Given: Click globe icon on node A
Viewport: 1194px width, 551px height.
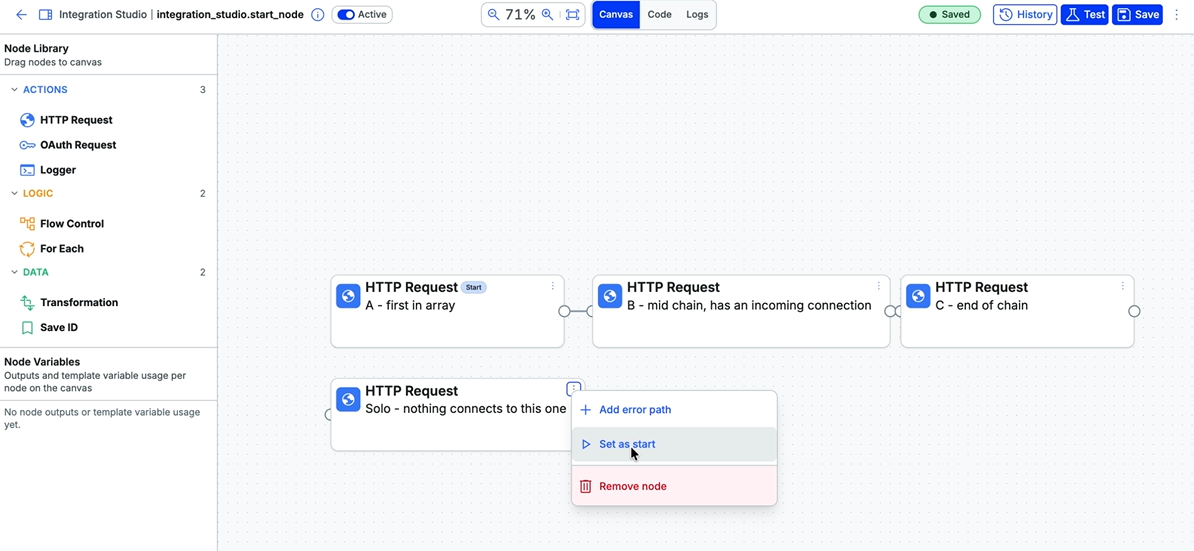Looking at the screenshot, I should [x=348, y=296].
